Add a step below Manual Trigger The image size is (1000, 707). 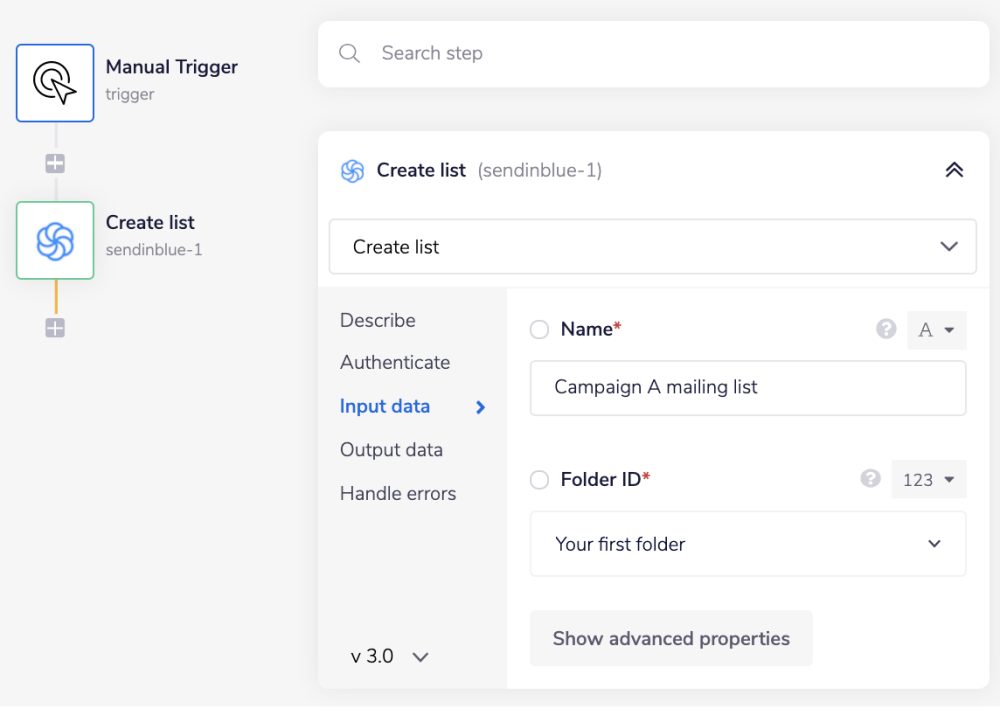coord(55,164)
